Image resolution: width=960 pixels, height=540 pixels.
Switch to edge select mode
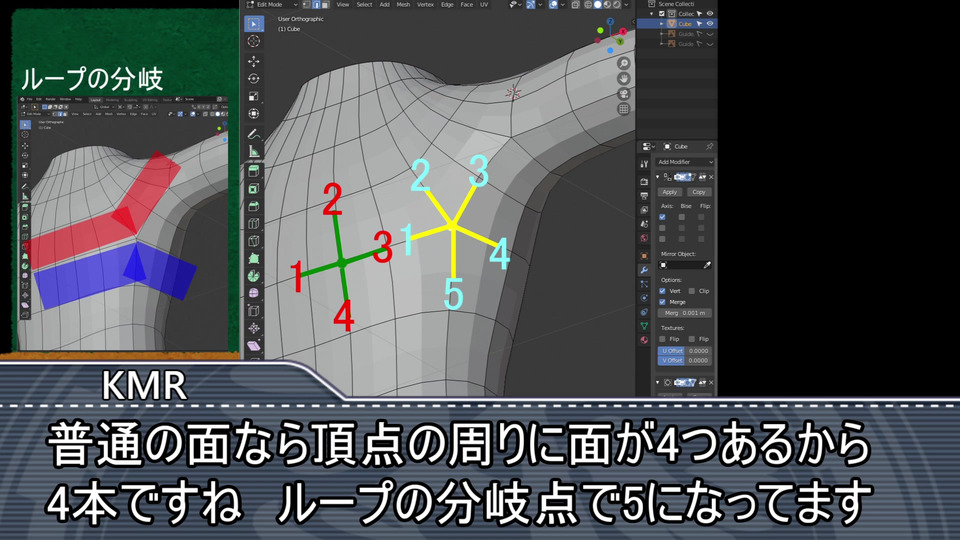pyautogui.click(x=316, y=4)
